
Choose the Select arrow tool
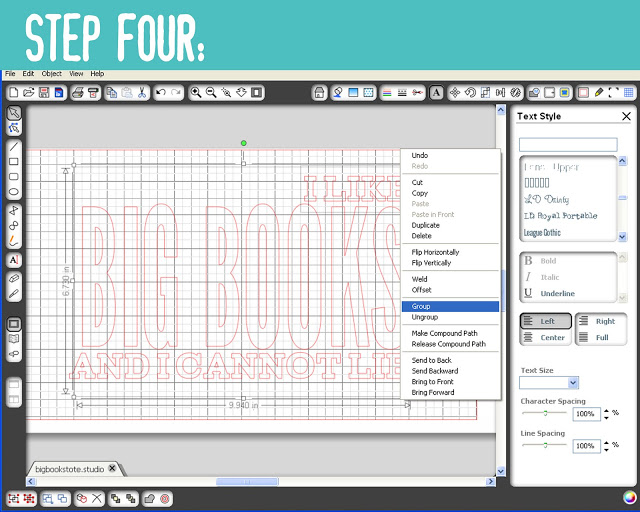coord(13,113)
